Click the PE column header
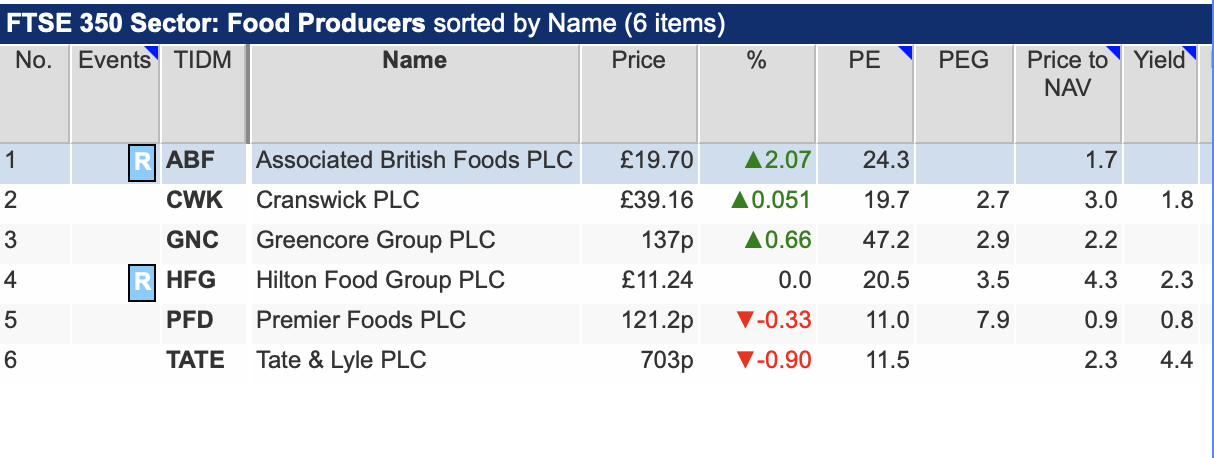Image resolution: width=1214 pixels, height=458 pixels. 864,60
